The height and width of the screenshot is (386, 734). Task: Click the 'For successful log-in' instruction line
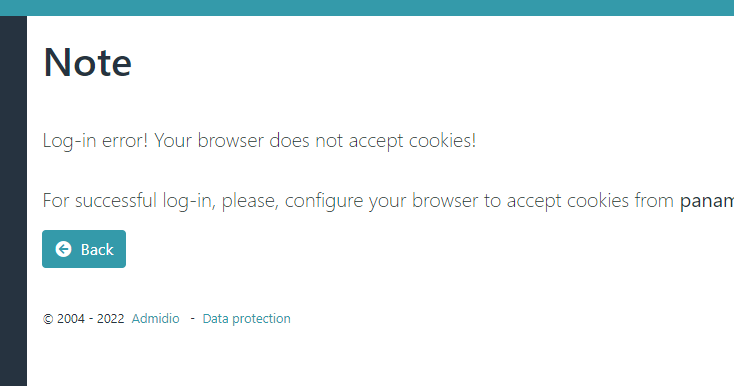click(388, 201)
